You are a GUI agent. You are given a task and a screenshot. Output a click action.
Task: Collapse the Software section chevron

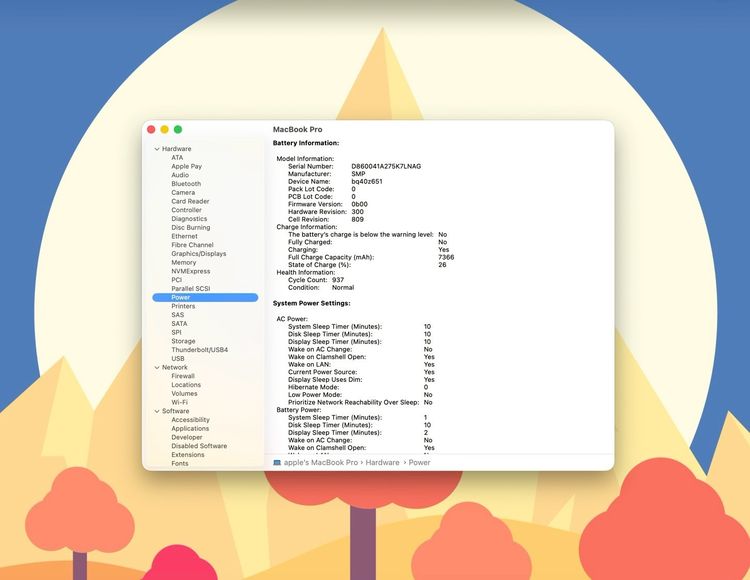point(156,411)
